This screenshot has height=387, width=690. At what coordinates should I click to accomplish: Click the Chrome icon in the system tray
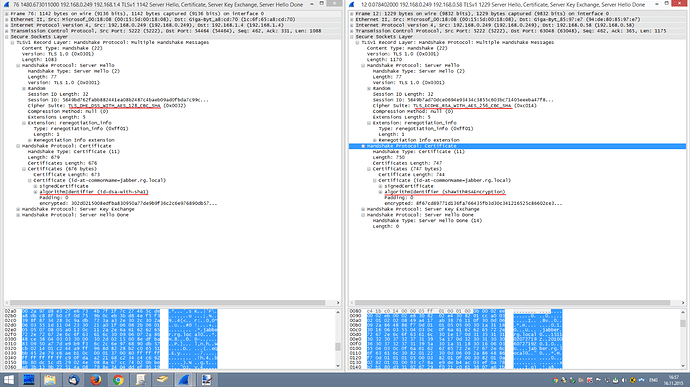(x=555, y=380)
